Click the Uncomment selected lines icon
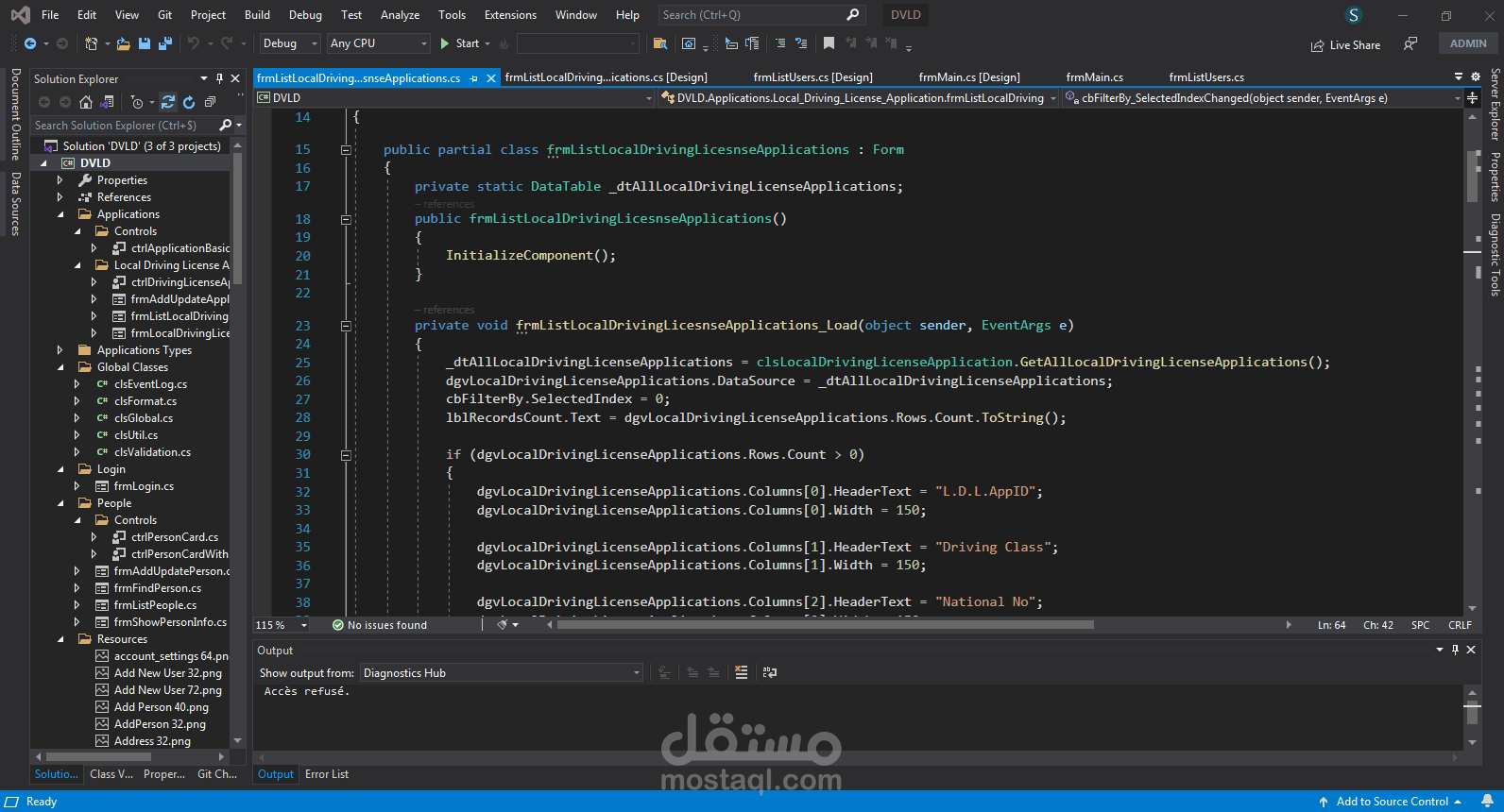Image resolution: width=1504 pixels, height=812 pixels. 801,43
